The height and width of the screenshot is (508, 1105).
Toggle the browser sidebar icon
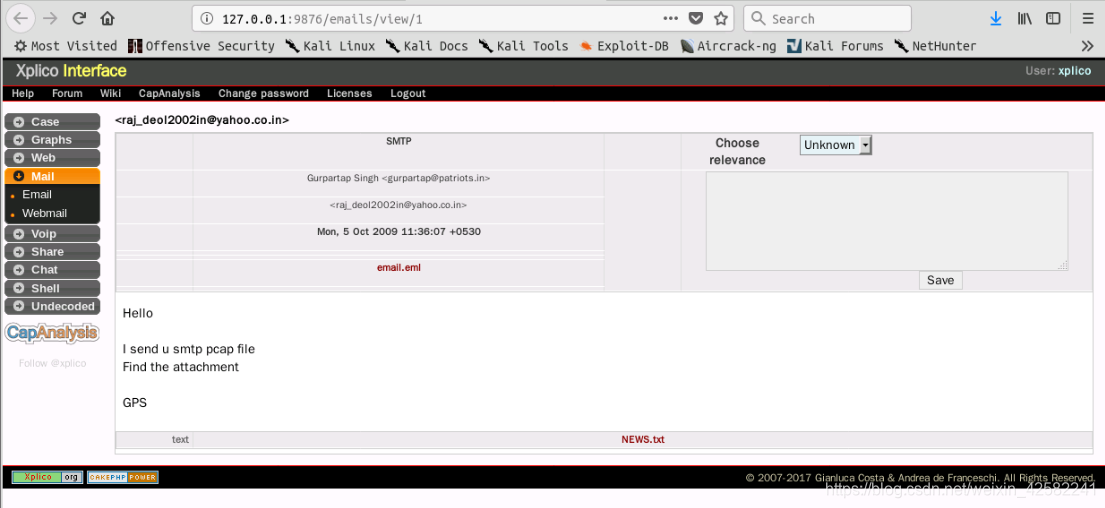pyautogui.click(x=1053, y=19)
